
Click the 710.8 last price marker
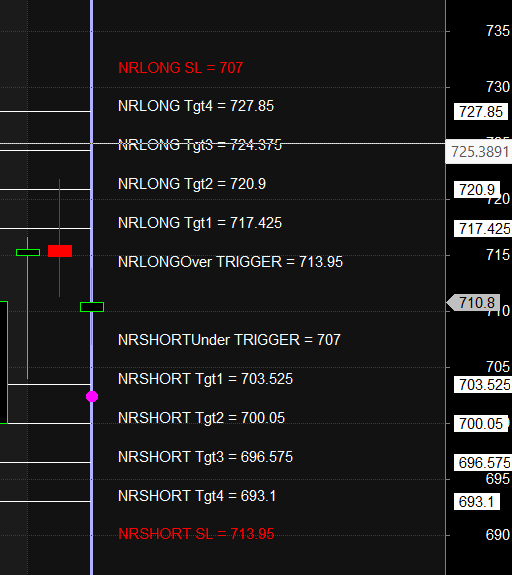coord(473,303)
